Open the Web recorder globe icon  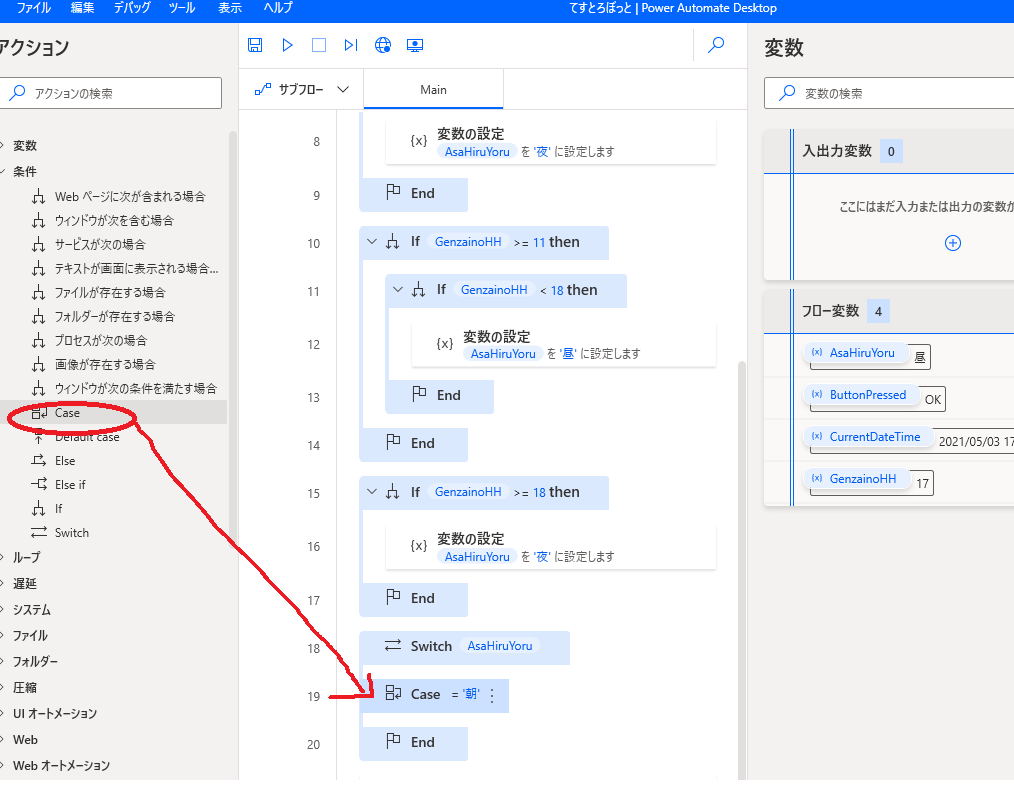(382, 45)
